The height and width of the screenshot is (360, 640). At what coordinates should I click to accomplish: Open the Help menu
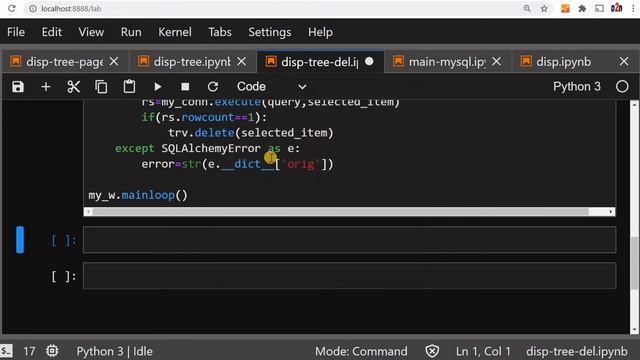(320, 32)
